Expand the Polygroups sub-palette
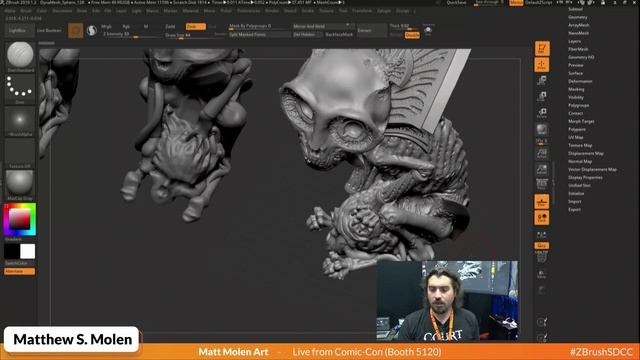 click(x=578, y=105)
